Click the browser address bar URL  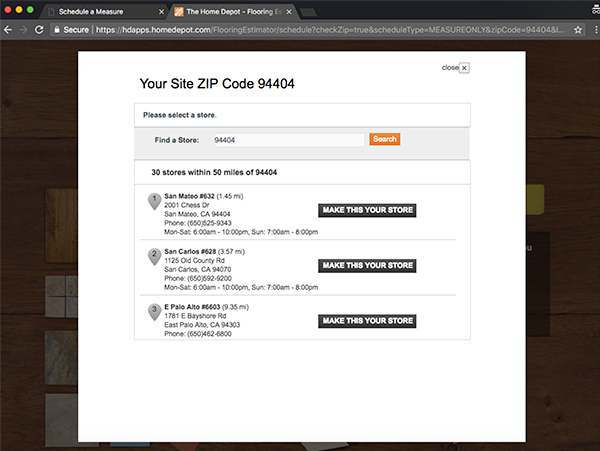[x=329, y=30]
